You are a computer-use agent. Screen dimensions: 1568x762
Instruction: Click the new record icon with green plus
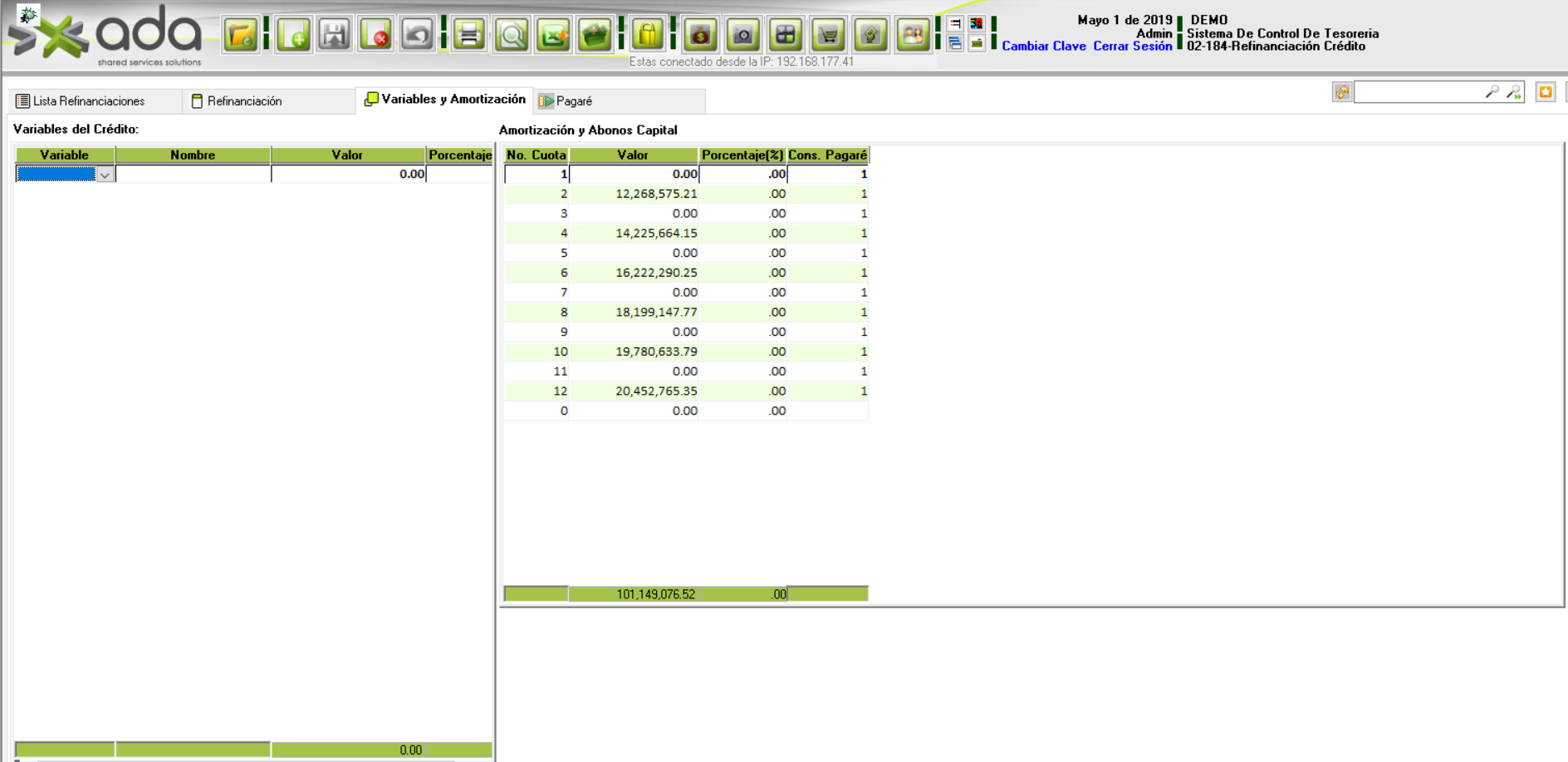(294, 36)
